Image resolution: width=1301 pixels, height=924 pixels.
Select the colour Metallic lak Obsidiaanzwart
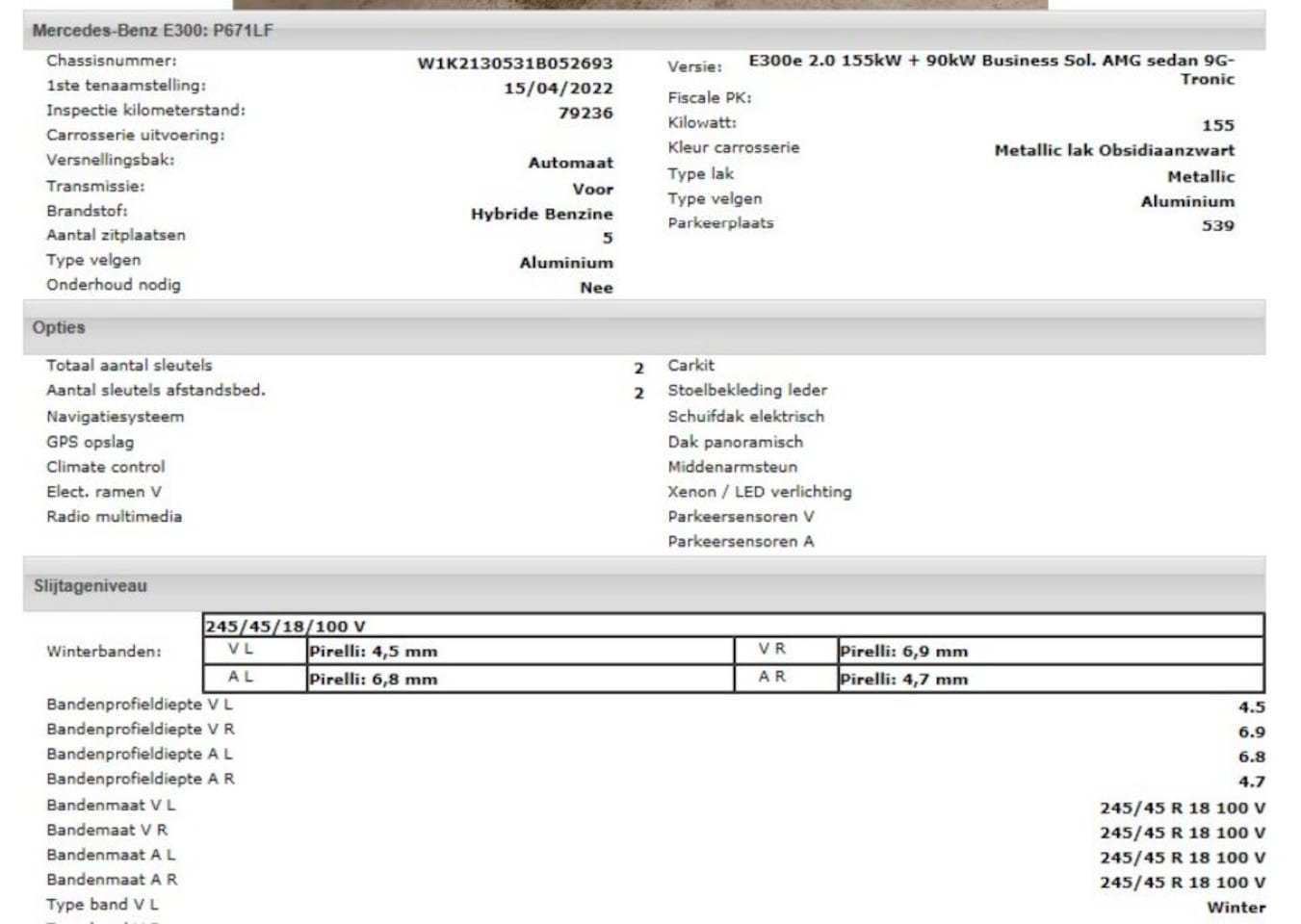pos(1114,150)
